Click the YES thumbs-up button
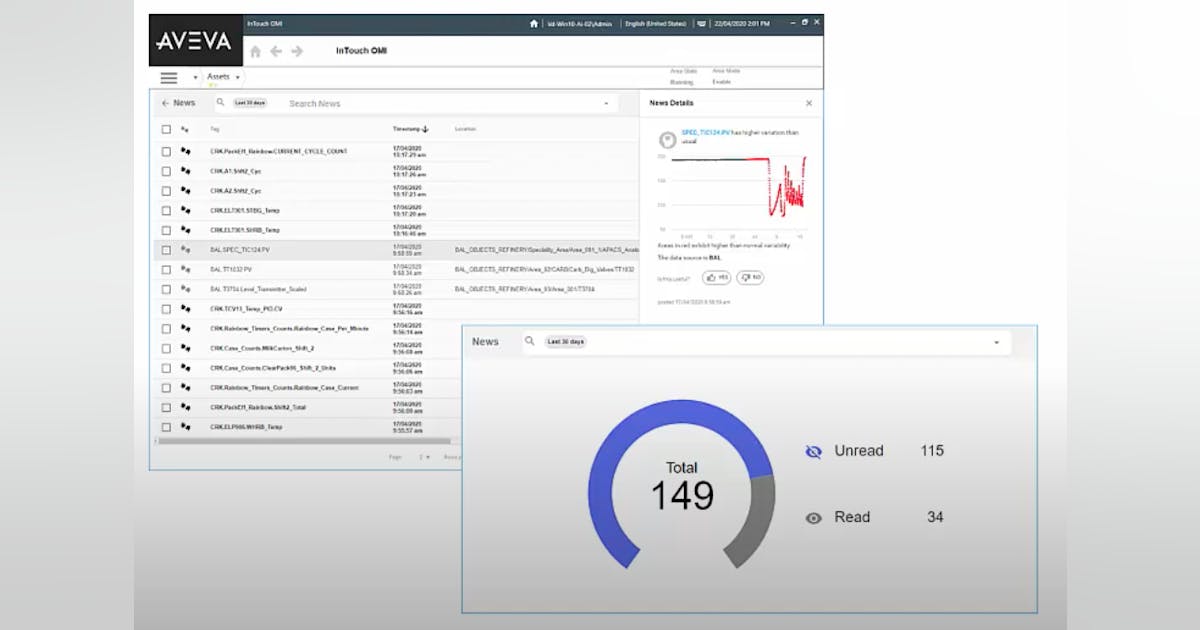 [x=716, y=277]
